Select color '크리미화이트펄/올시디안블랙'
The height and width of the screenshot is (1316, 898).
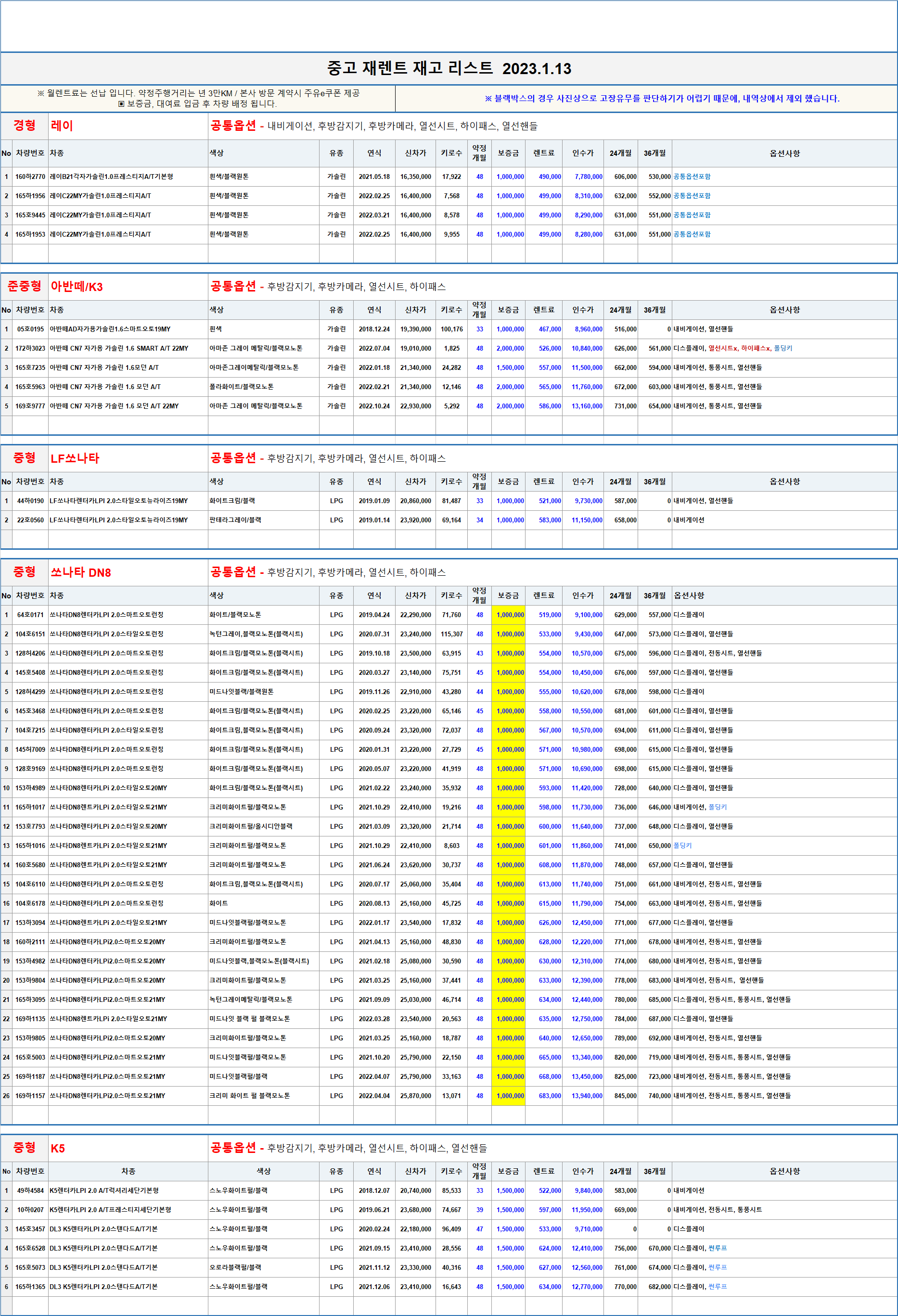251,827
